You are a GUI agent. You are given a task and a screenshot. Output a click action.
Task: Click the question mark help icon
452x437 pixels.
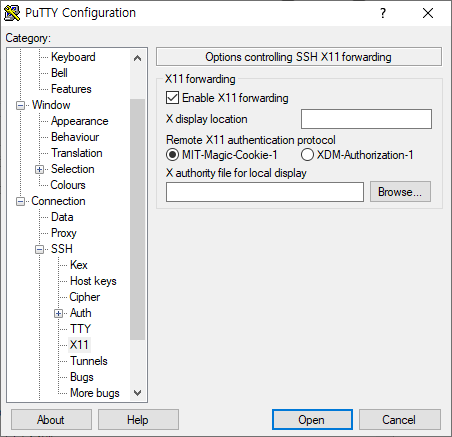pyautogui.click(x=383, y=13)
